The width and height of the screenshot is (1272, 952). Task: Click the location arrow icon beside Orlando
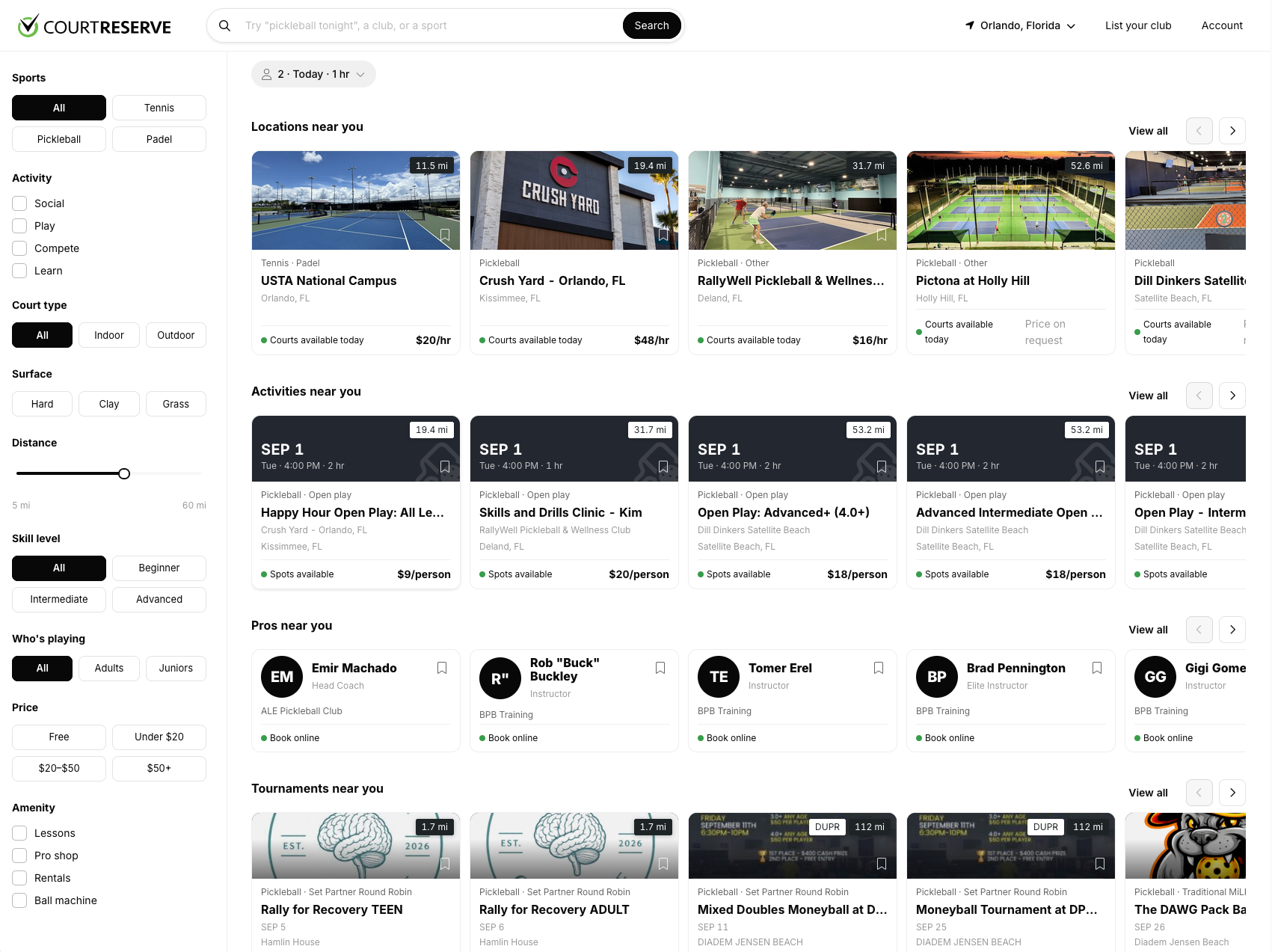coord(970,25)
